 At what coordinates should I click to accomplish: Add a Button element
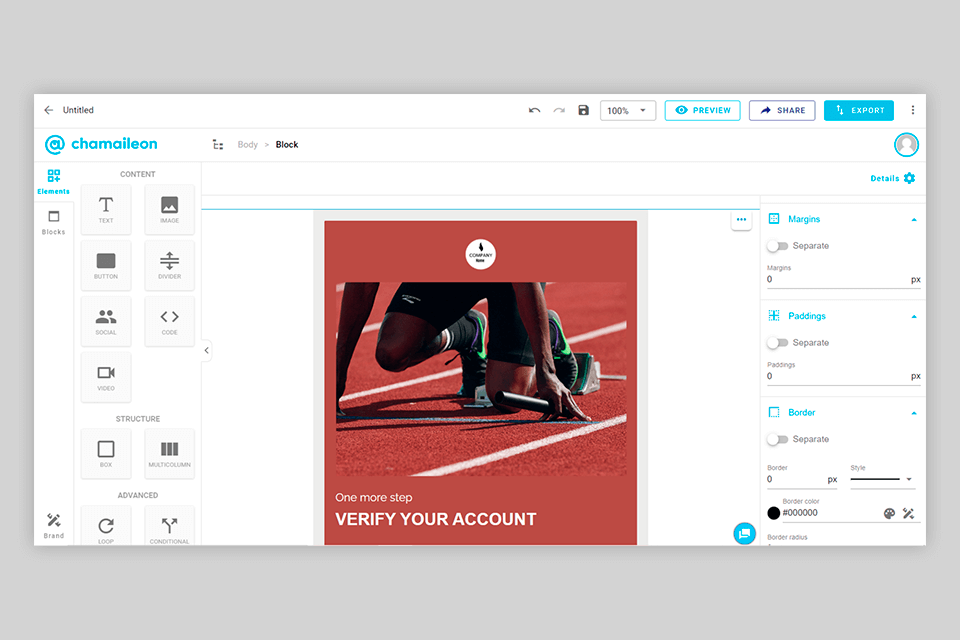(x=106, y=265)
